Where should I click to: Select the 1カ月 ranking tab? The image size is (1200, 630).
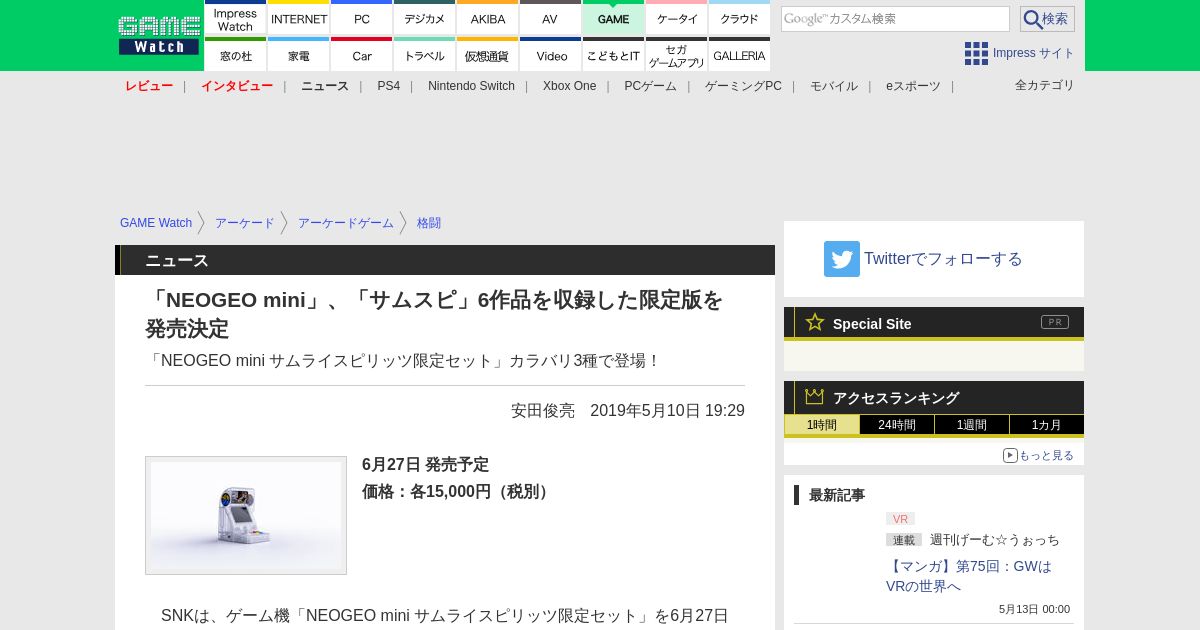point(1047,425)
